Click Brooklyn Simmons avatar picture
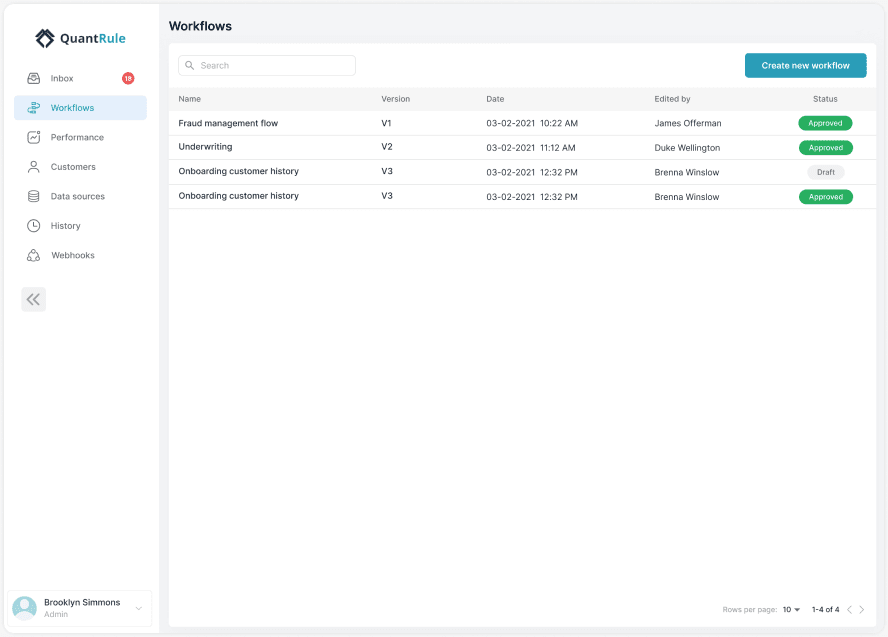 (24, 608)
